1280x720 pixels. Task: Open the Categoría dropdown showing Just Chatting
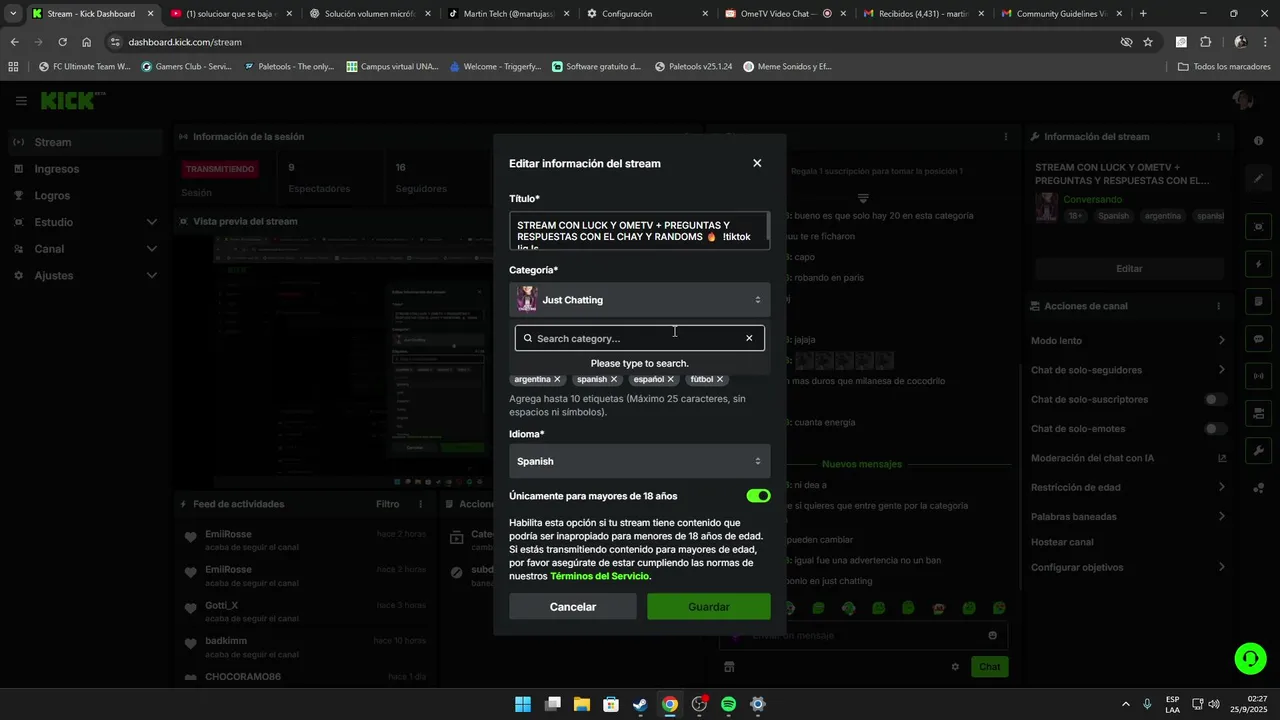640,300
